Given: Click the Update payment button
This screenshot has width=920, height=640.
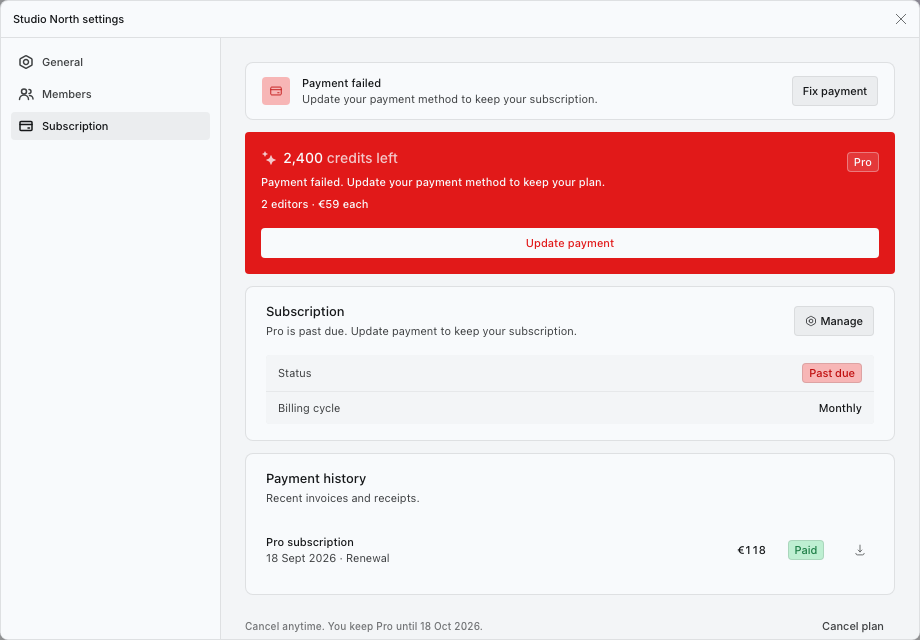Looking at the screenshot, I should pyautogui.click(x=570, y=243).
